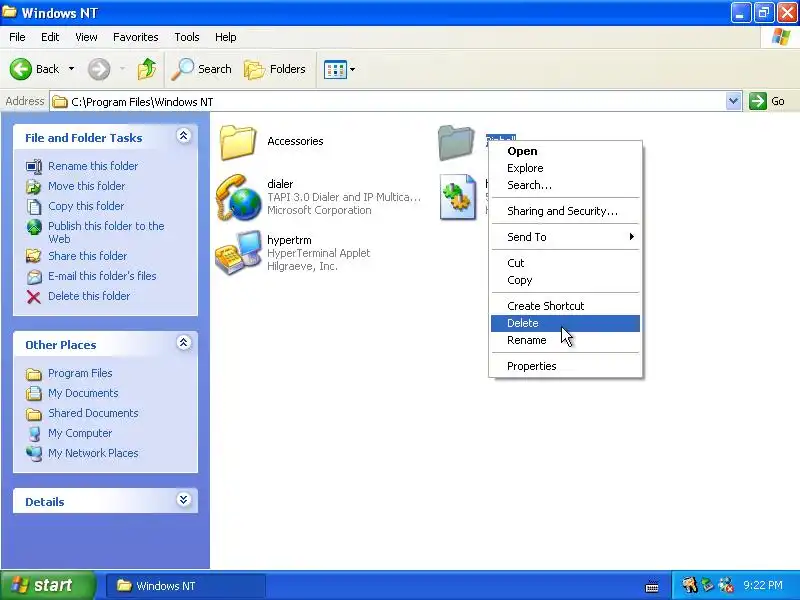
Task: Collapse the File and Folder Tasks panel
Action: [184, 136]
